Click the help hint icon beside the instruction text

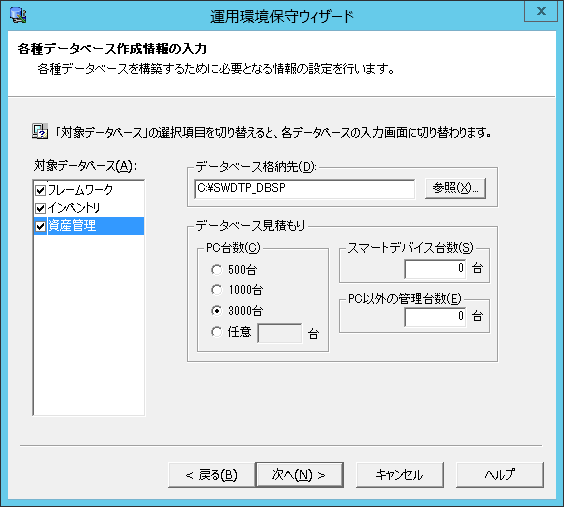40,132
